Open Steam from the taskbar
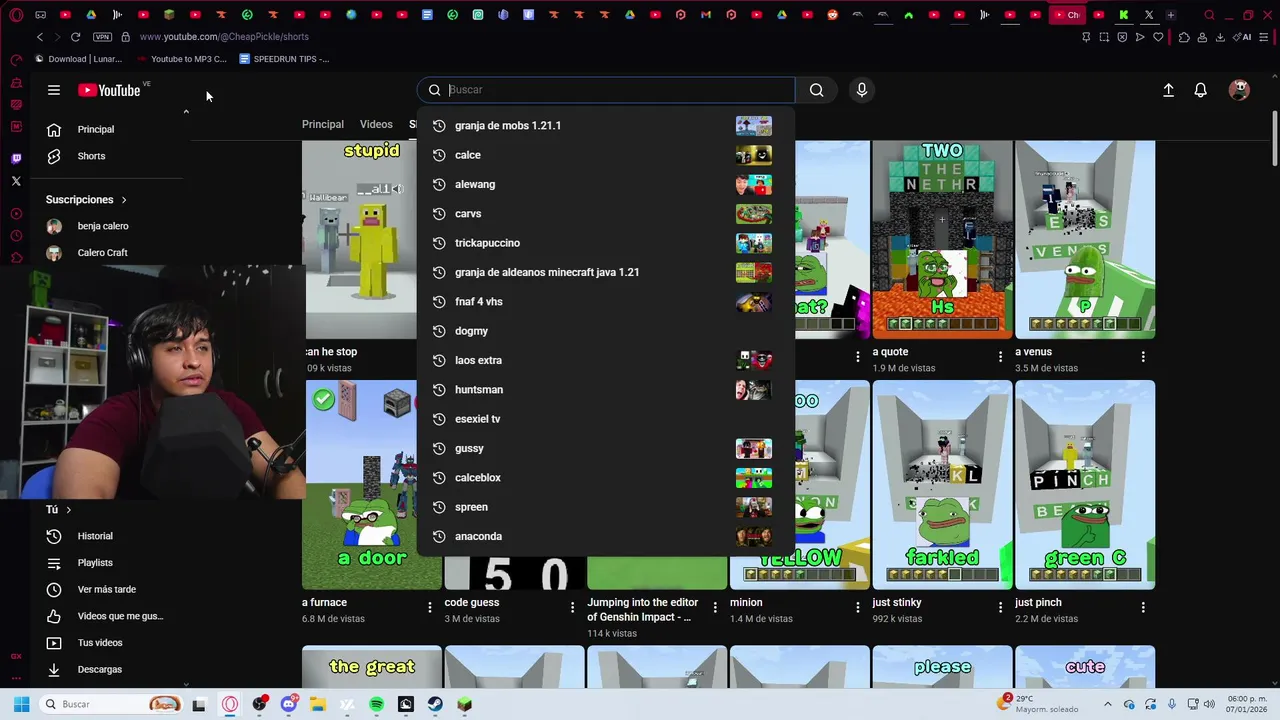Image resolution: width=1280 pixels, height=720 pixels. click(x=435, y=705)
